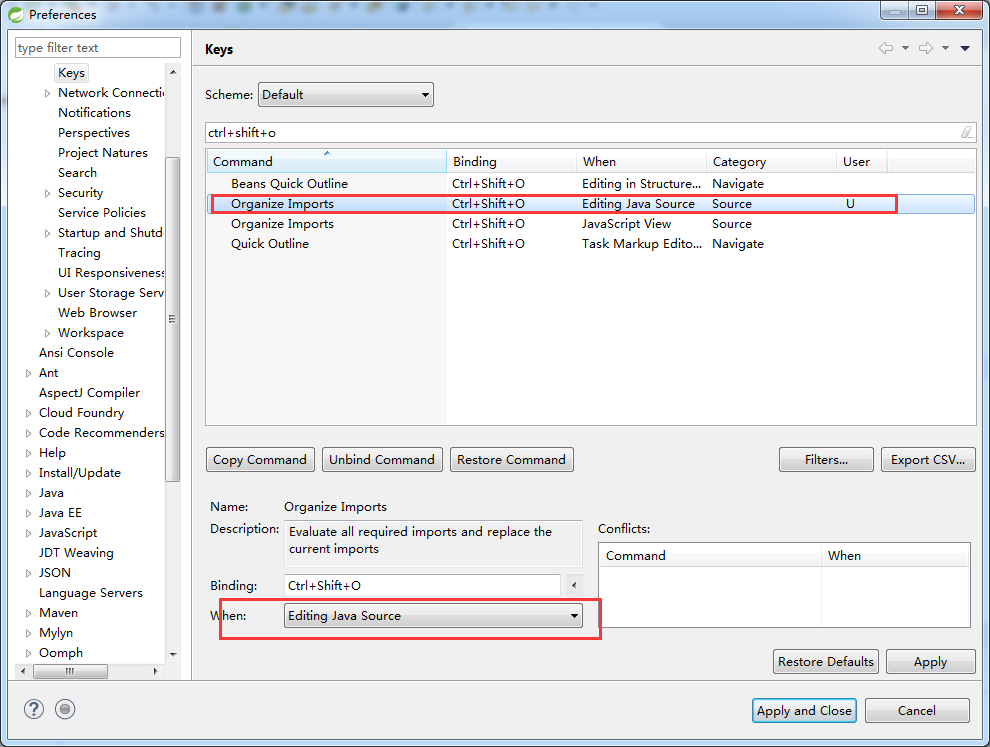Select Web Browser in the tree

(97, 313)
